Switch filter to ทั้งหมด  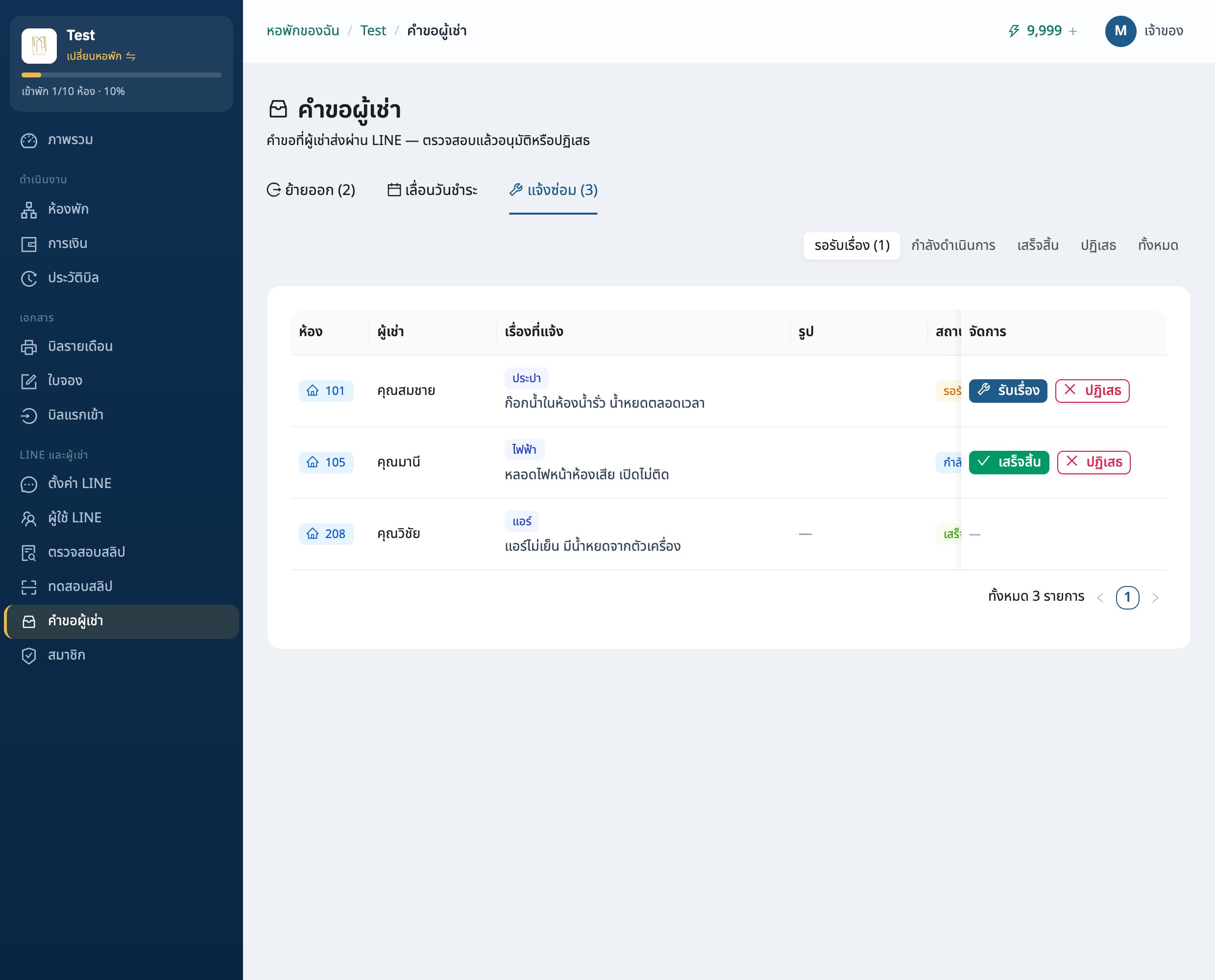[x=1158, y=245]
